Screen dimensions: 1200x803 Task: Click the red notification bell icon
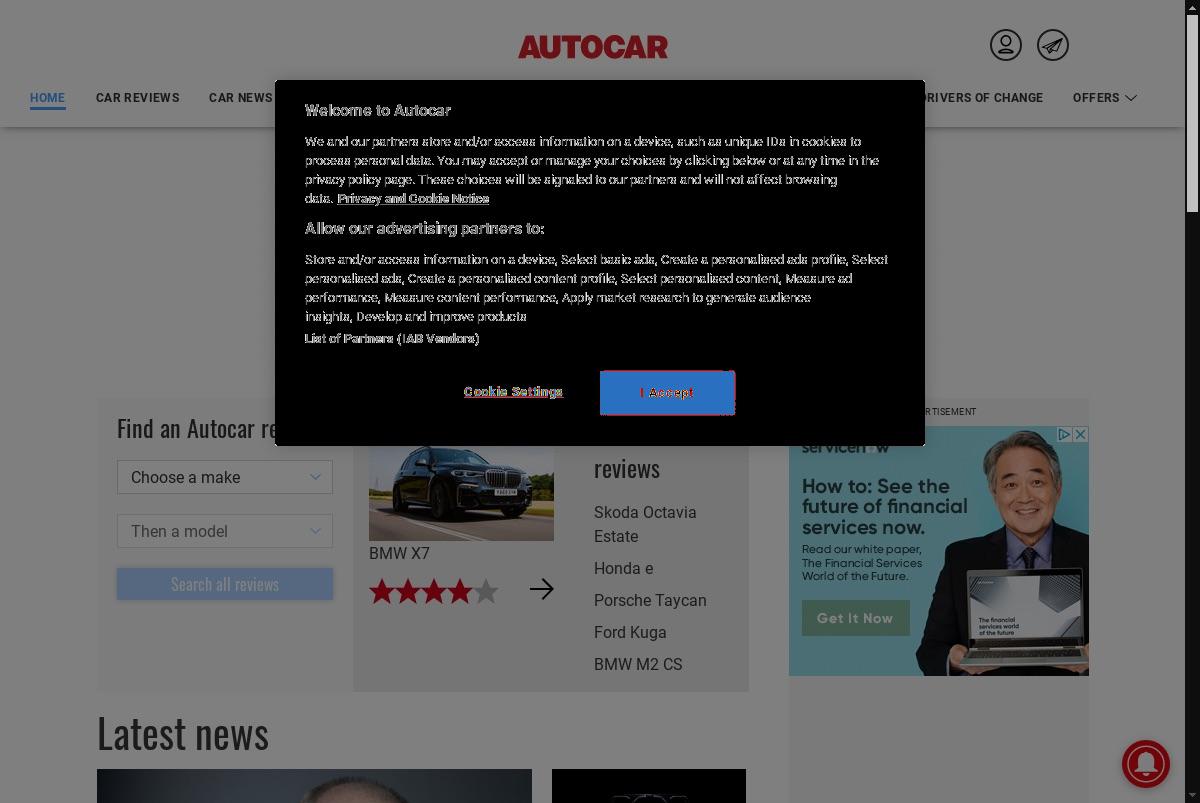pyautogui.click(x=1146, y=764)
